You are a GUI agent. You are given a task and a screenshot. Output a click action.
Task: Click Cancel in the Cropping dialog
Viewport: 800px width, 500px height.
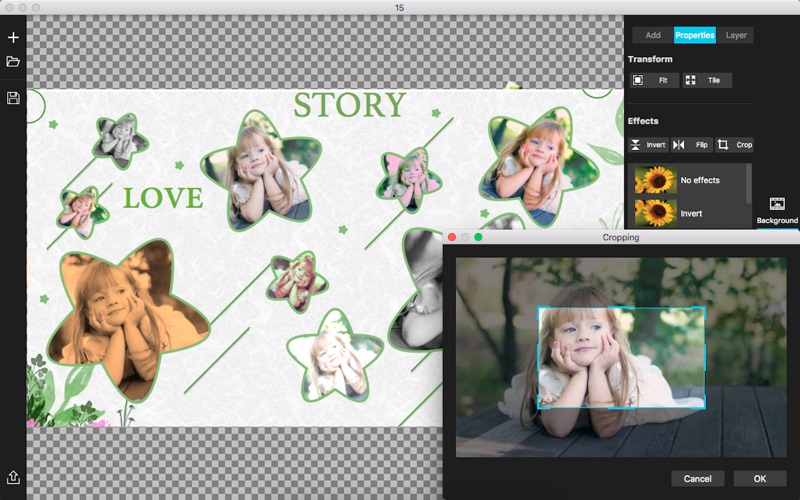[x=697, y=479]
